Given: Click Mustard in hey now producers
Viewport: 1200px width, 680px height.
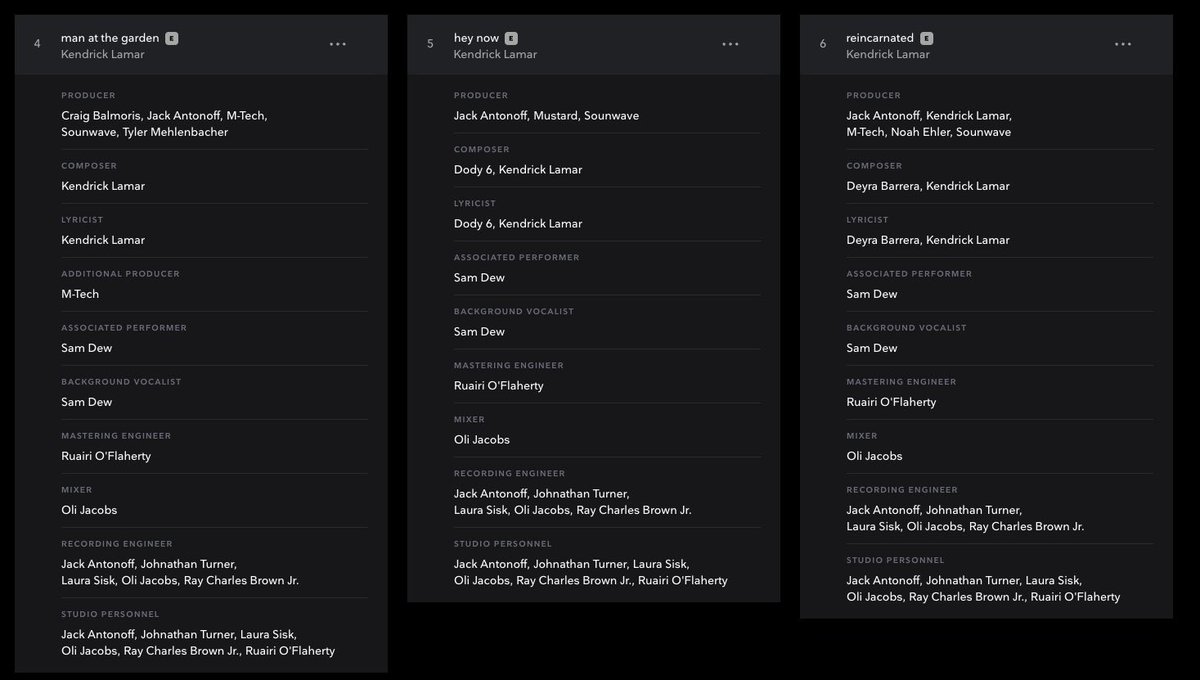Looking at the screenshot, I should tap(555, 116).
